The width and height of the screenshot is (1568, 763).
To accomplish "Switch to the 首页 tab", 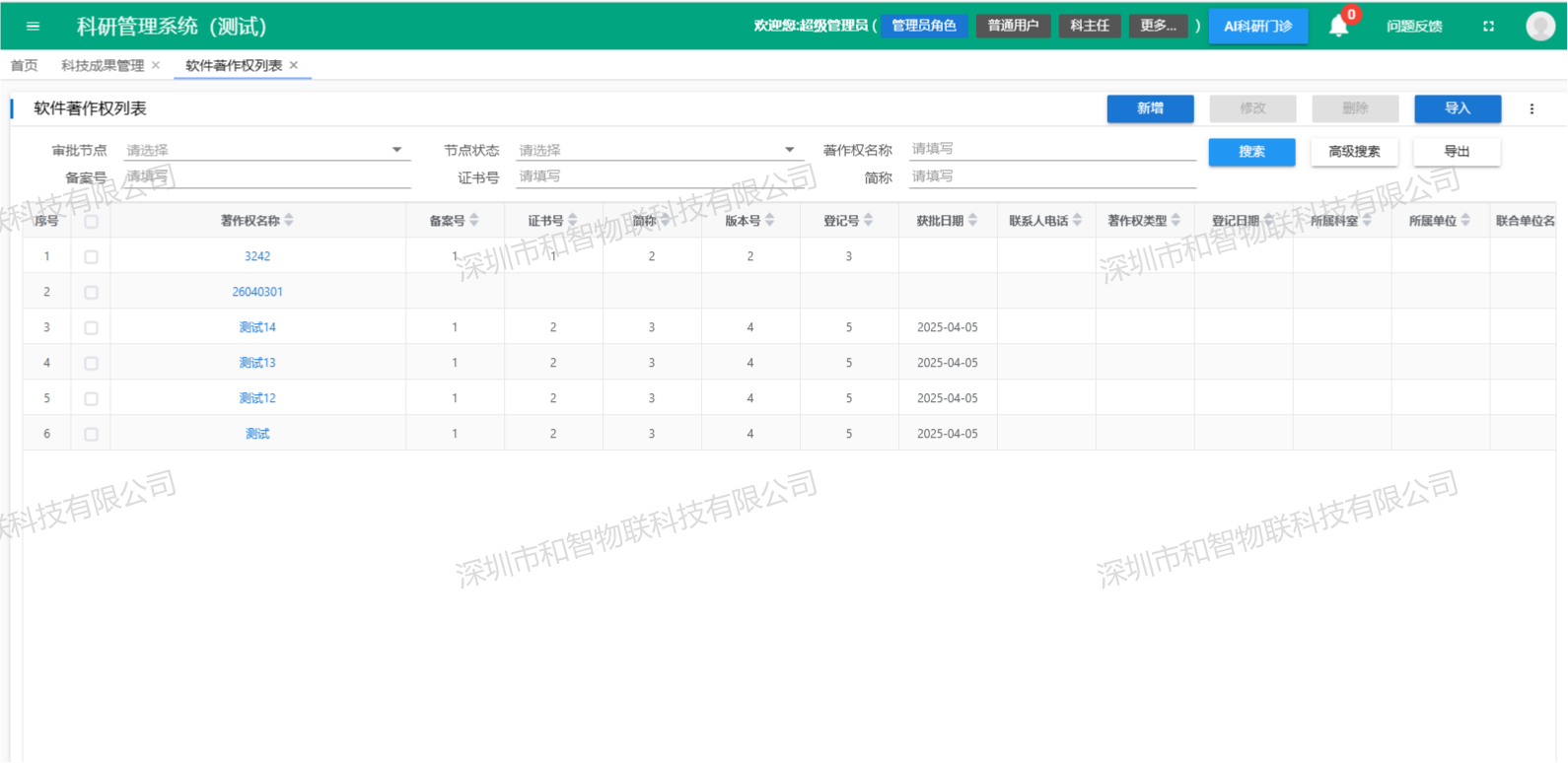I will pyautogui.click(x=25, y=65).
